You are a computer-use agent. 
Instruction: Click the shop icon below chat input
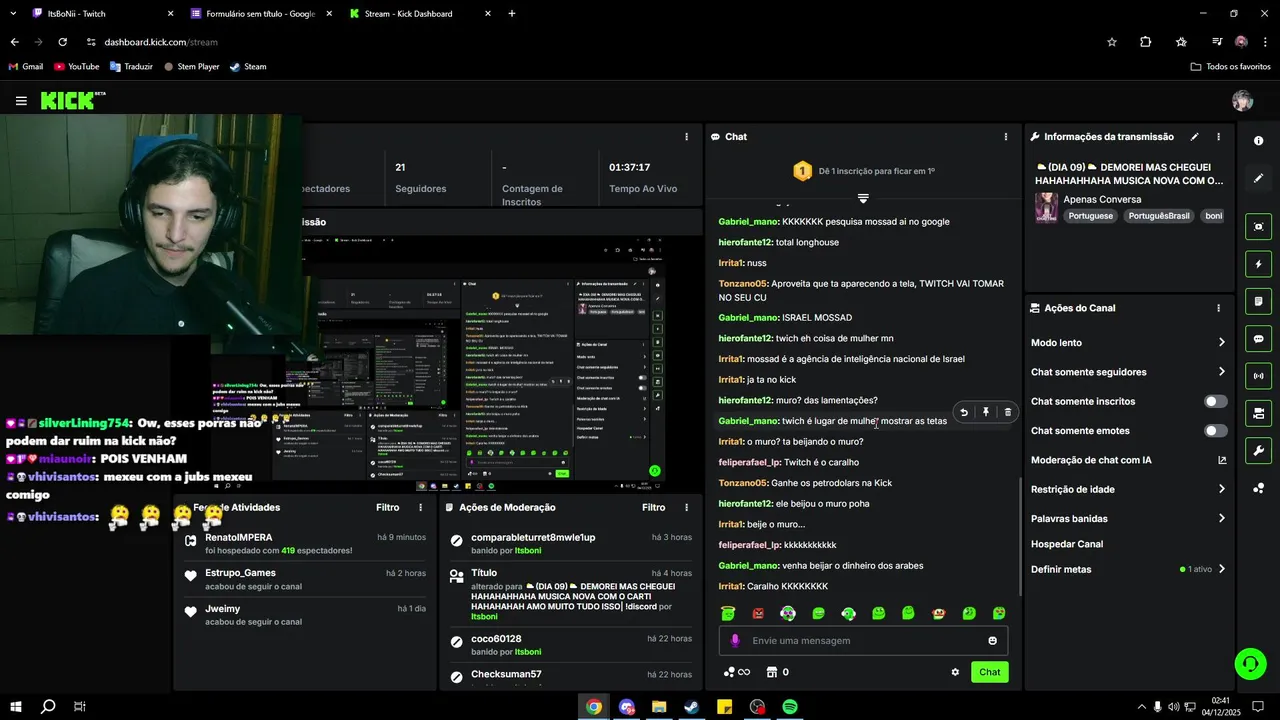(x=771, y=672)
